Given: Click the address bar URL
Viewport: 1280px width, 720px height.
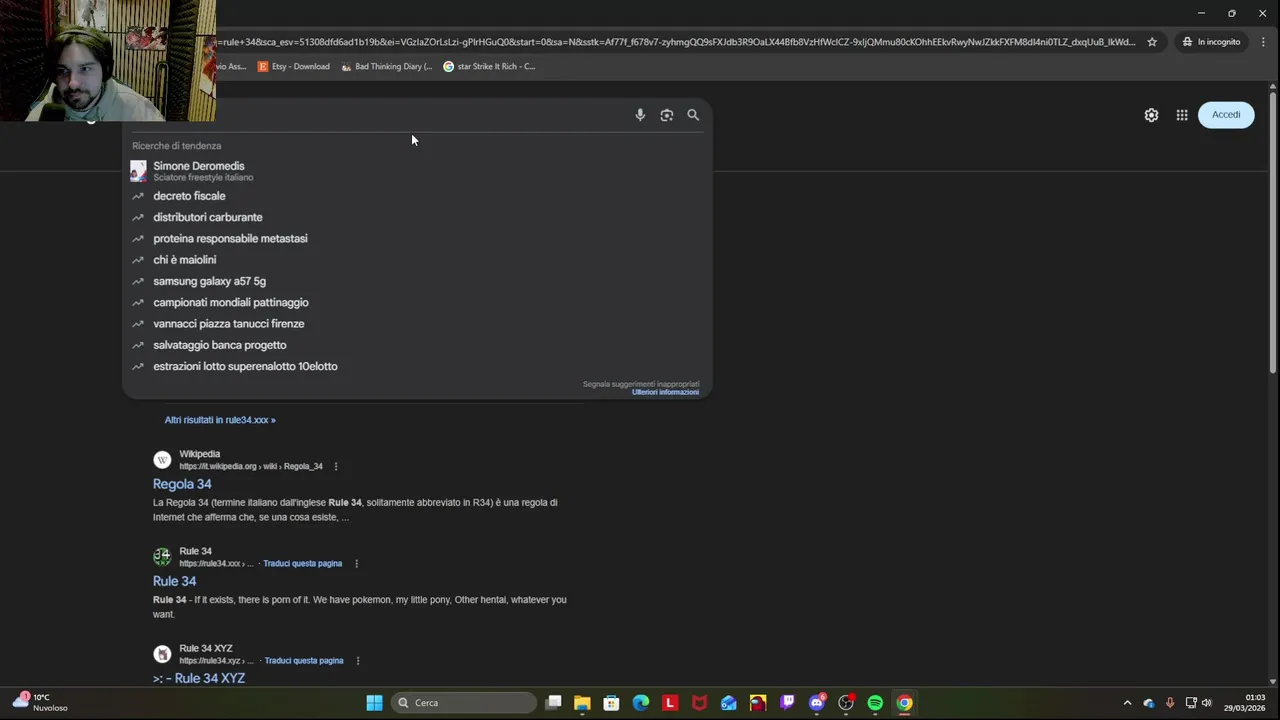Looking at the screenshot, I should [x=676, y=42].
